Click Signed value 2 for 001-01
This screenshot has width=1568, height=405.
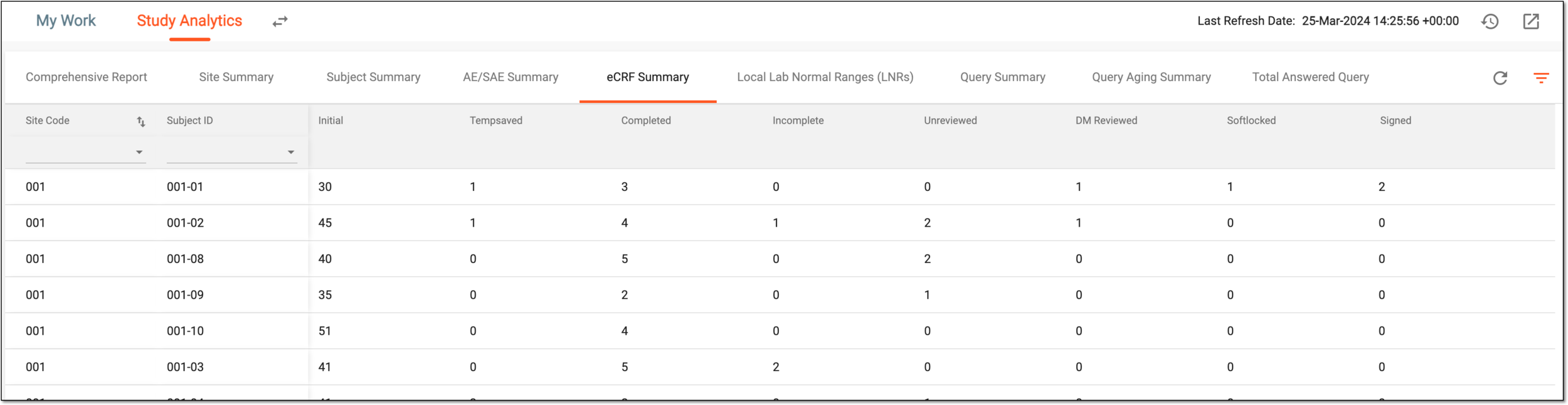pyautogui.click(x=1382, y=187)
